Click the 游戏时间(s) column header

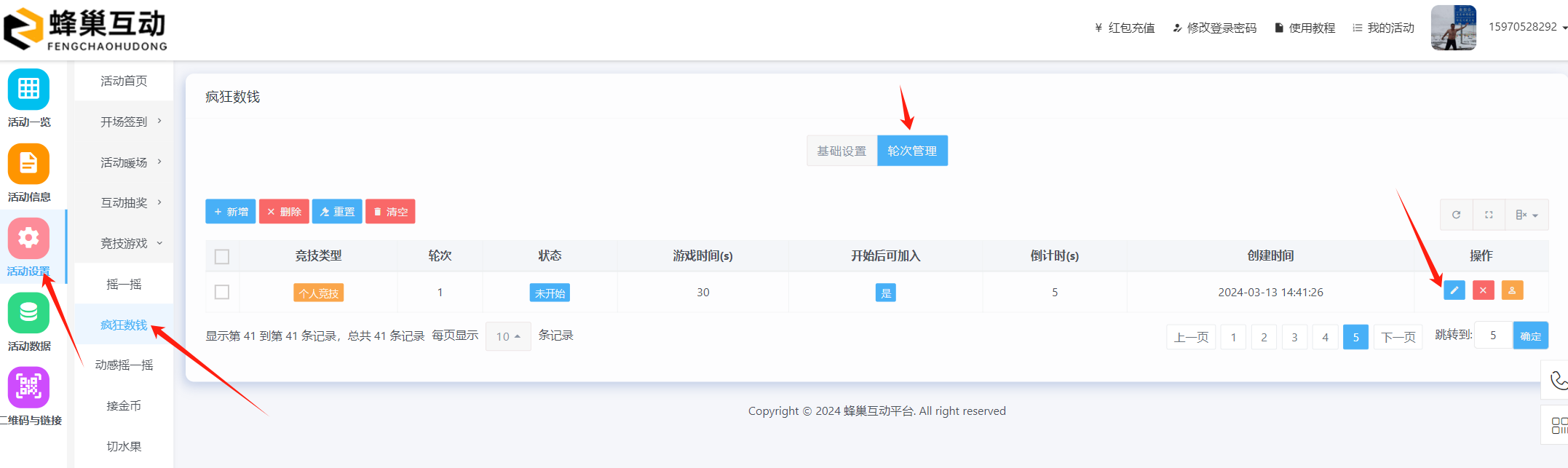pyautogui.click(x=702, y=255)
